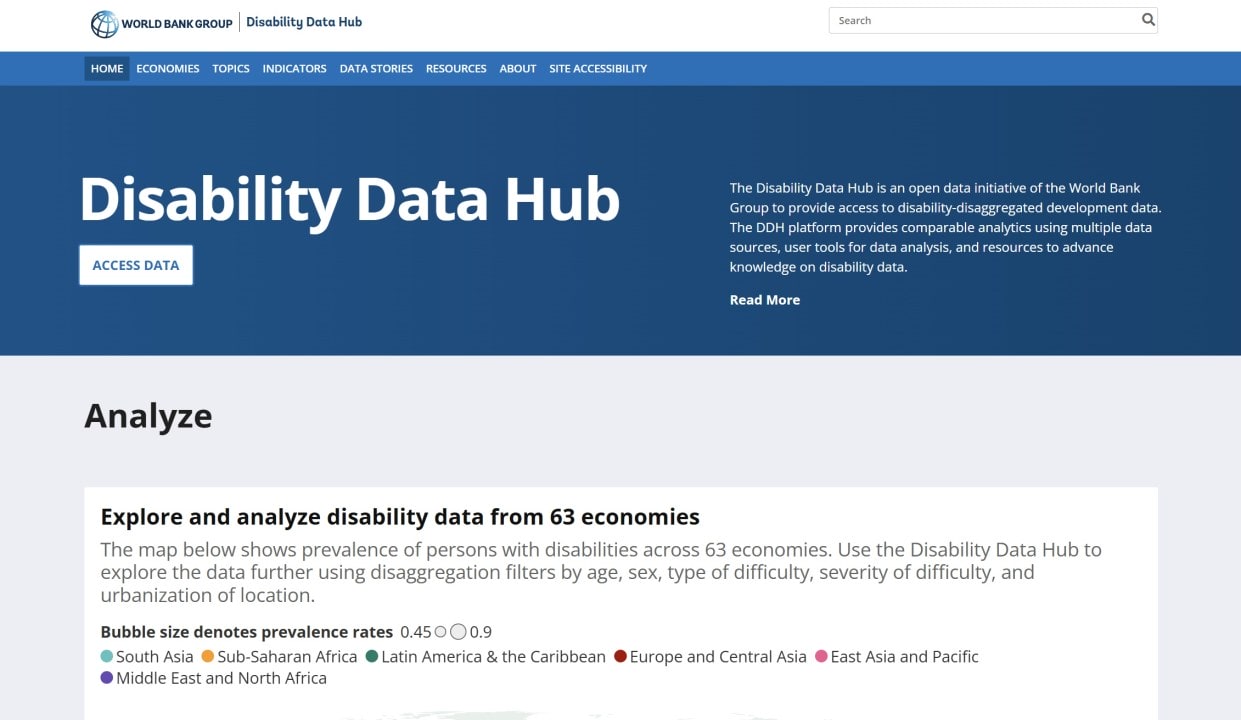Open the Read More link
Image resolution: width=1241 pixels, height=720 pixels.
click(764, 299)
